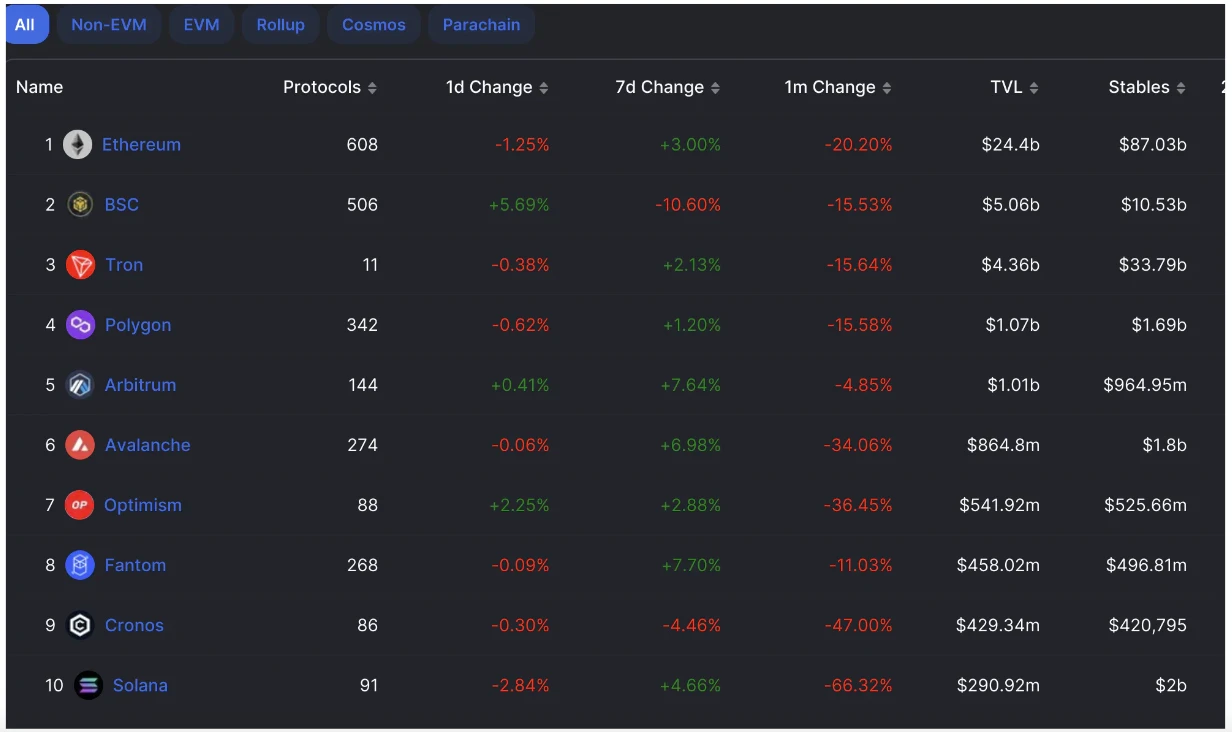Click the Stables column header label

point(1139,87)
